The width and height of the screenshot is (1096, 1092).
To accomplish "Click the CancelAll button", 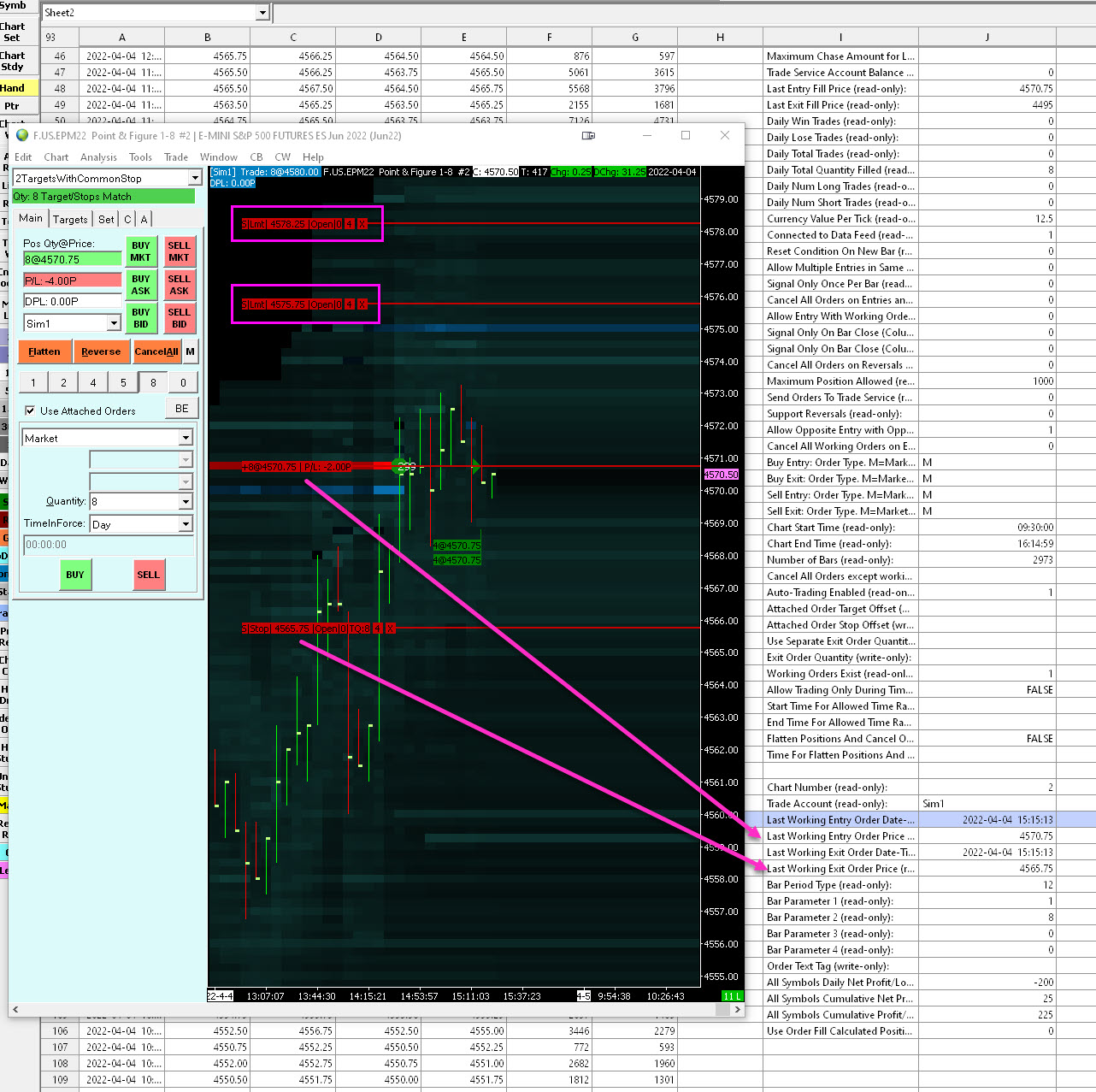I will tap(156, 351).
